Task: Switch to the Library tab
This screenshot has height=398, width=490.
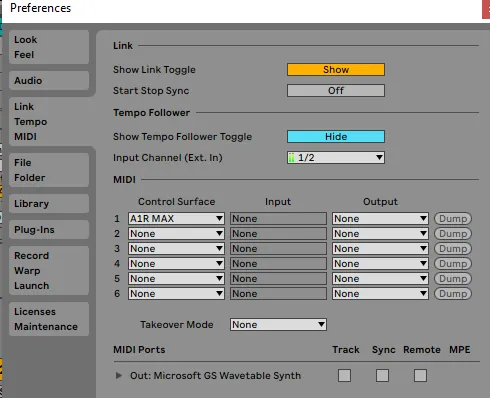Action: point(49,203)
